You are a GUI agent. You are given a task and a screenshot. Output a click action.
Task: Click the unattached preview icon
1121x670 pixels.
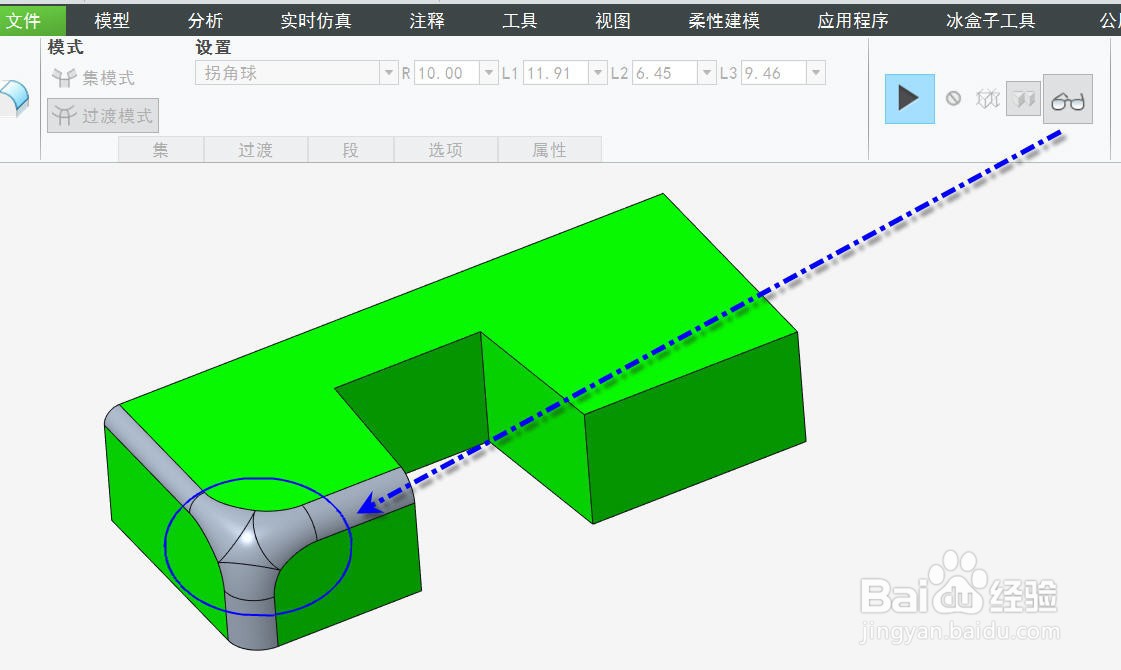[x=987, y=99]
